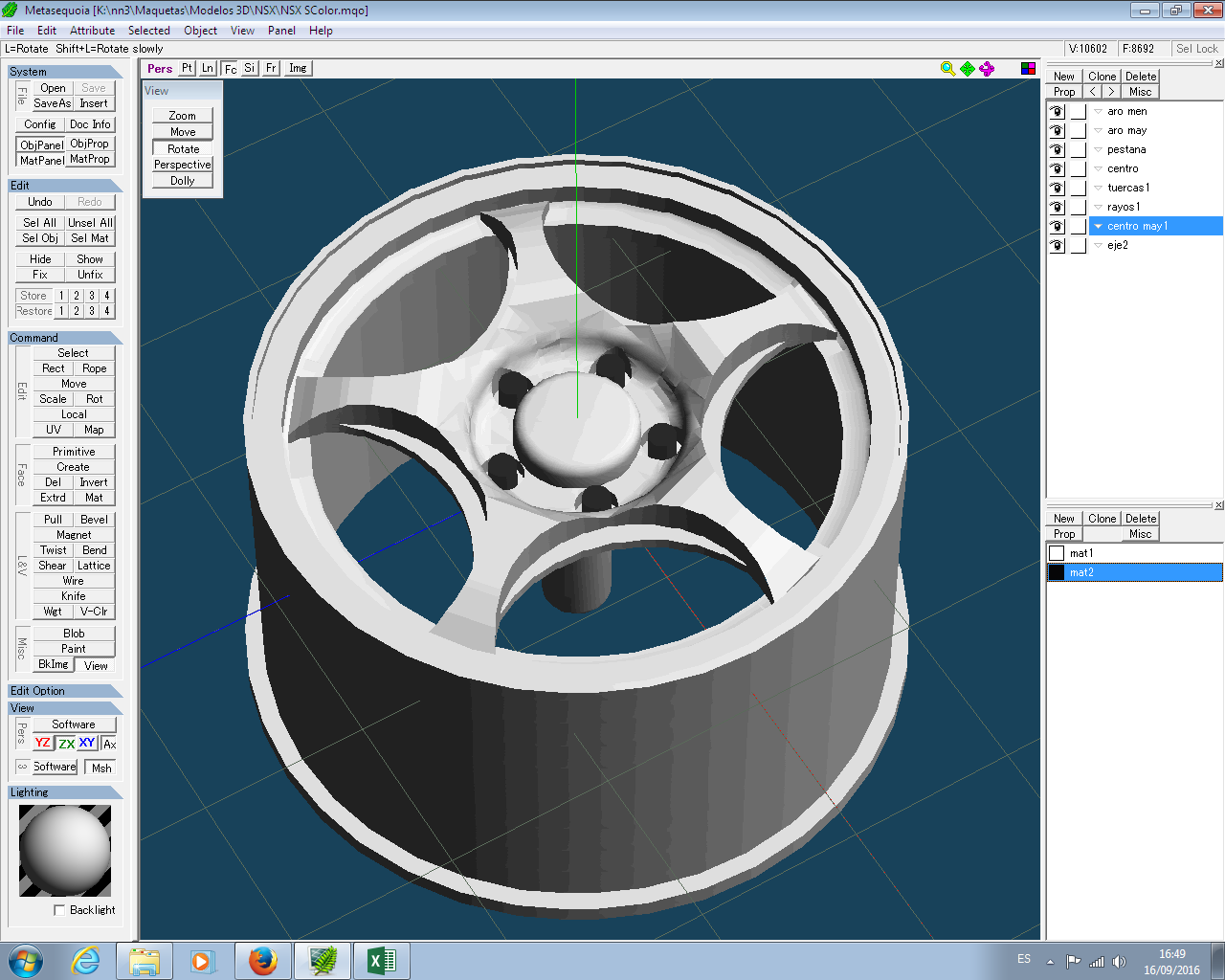The height and width of the screenshot is (980, 1225).
Task: Click the green viewport move icon
Action: tap(968, 69)
